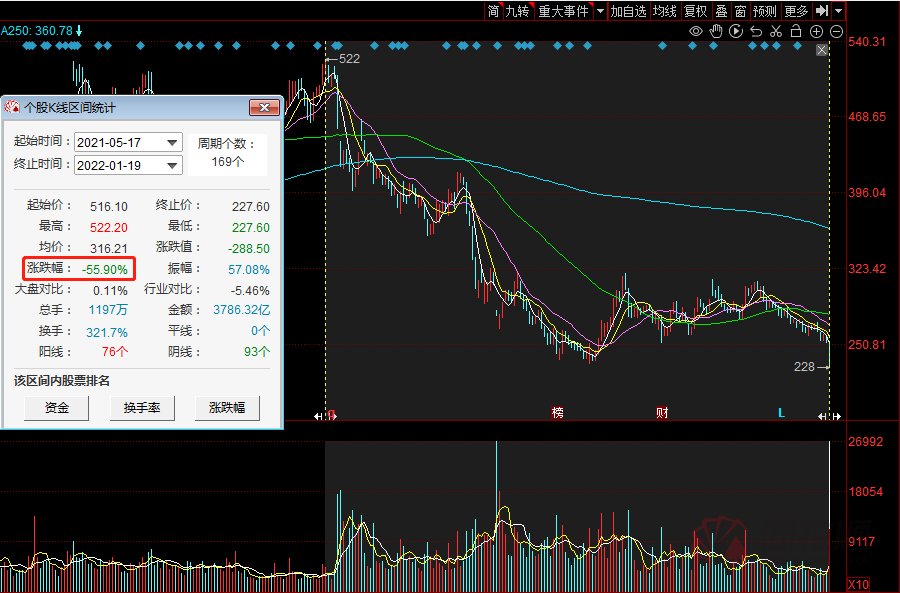Toggle the 叠 overlay mode
The width and height of the screenshot is (900, 593).
pyautogui.click(x=722, y=11)
